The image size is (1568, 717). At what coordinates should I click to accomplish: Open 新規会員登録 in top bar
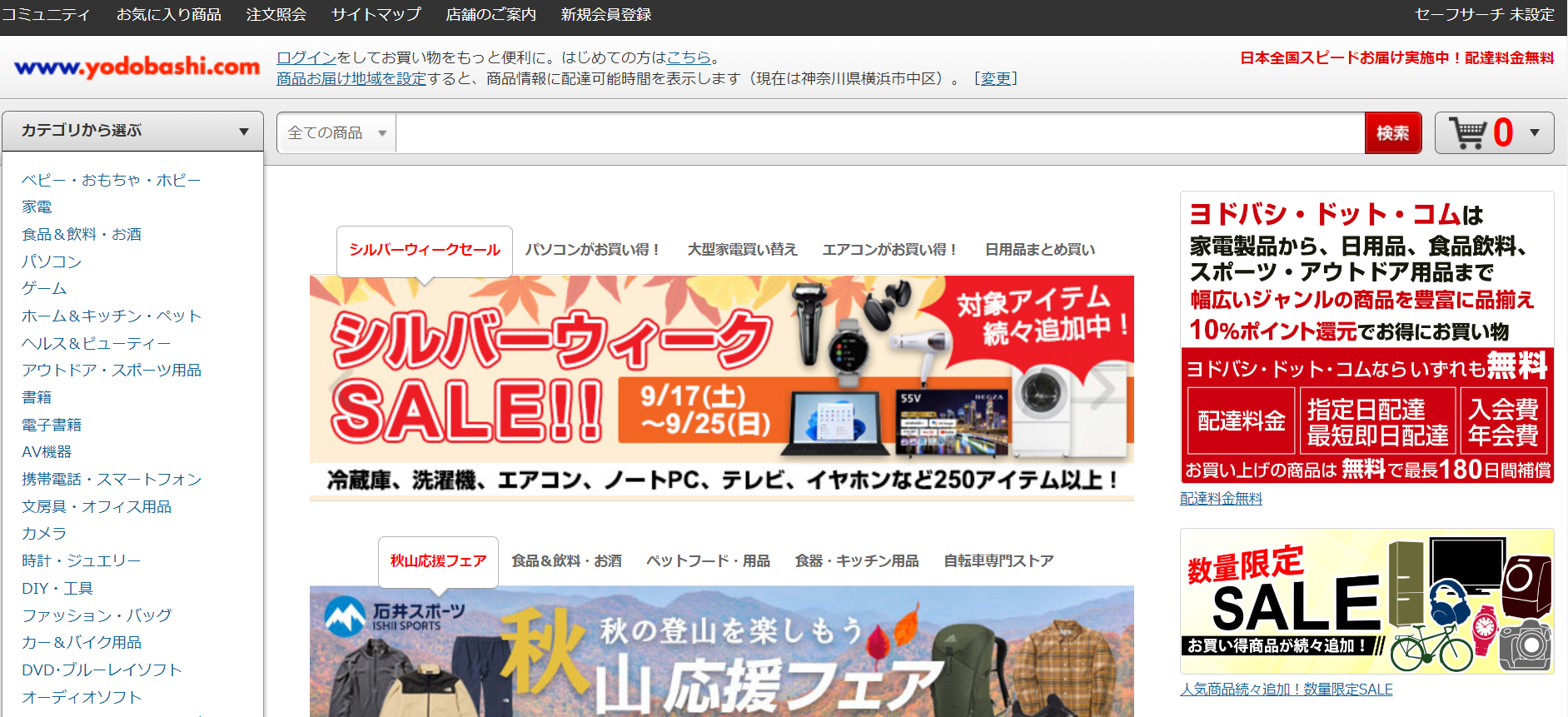coord(606,14)
